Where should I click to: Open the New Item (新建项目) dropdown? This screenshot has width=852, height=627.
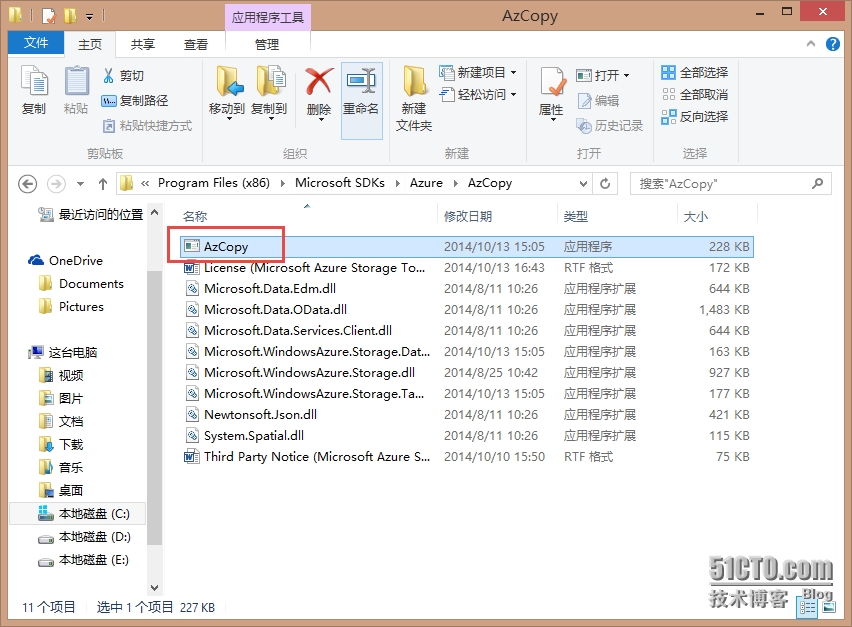(x=477, y=72)
